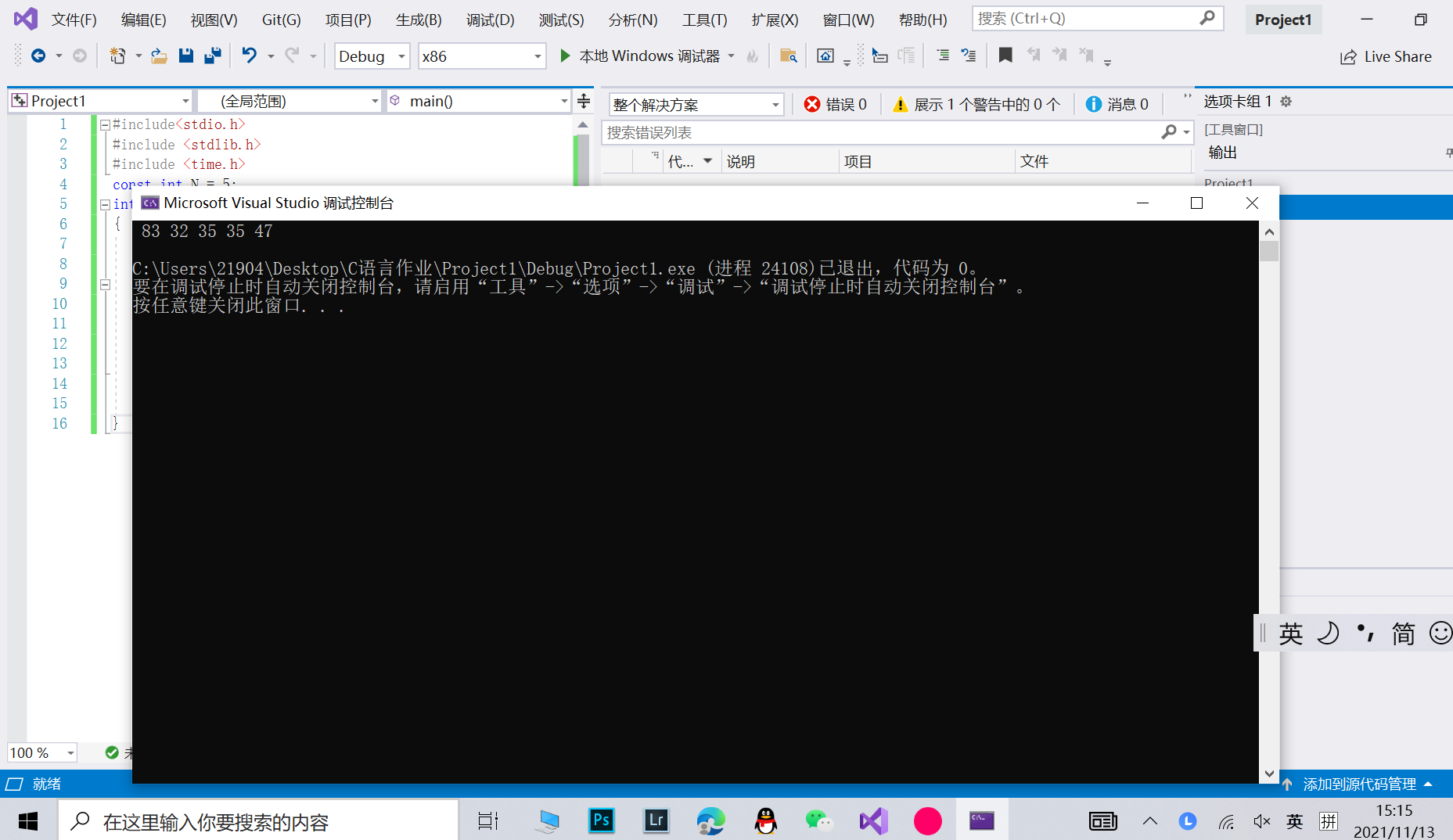Open the Git(G) menu
The image size is (1453, 840).
click(x=282, y=20)
